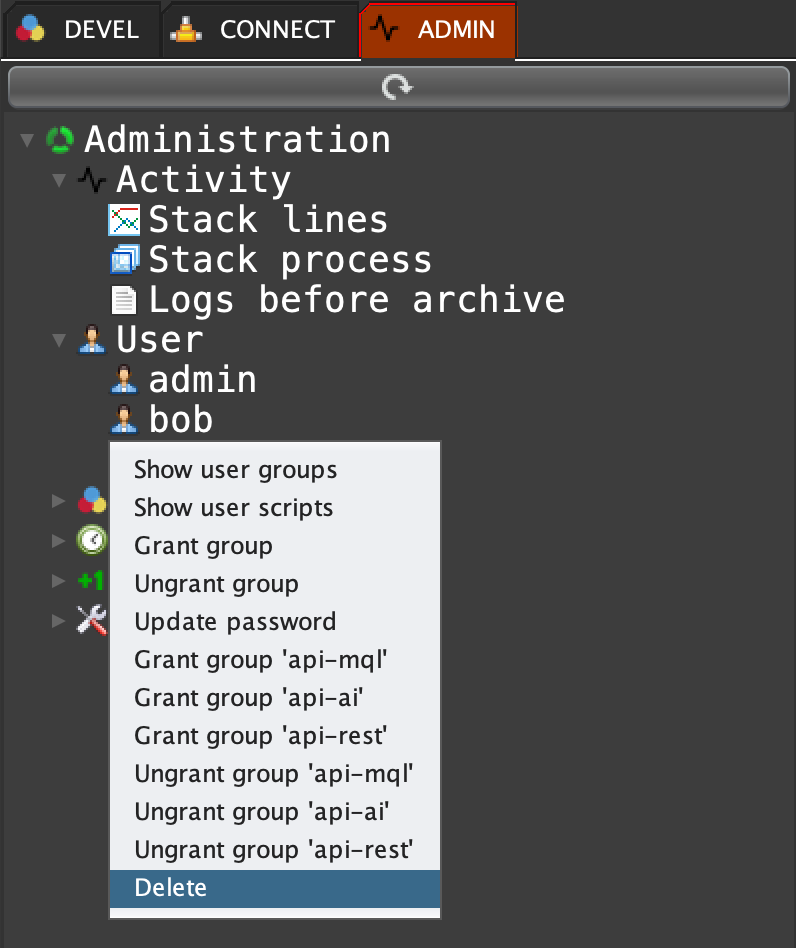Viewport: 796px width, 948px height.
Task: Select Update password menu entry
Action: tap(235, 622)
